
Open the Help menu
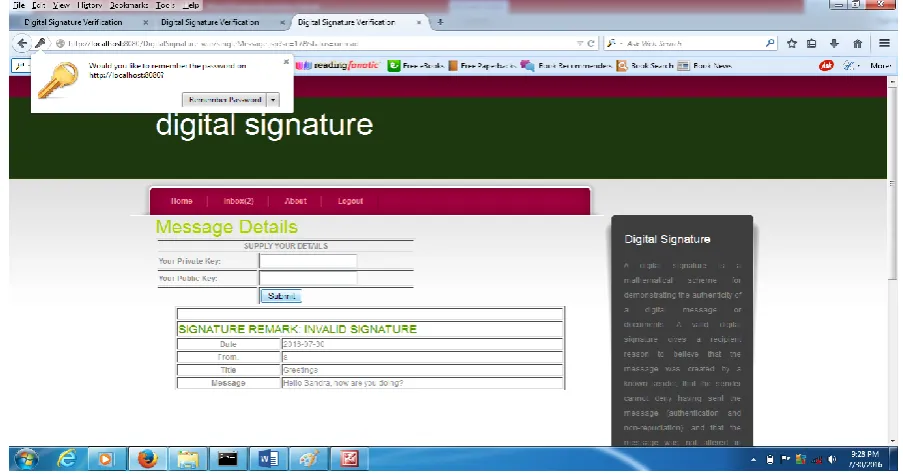(191, 5)
